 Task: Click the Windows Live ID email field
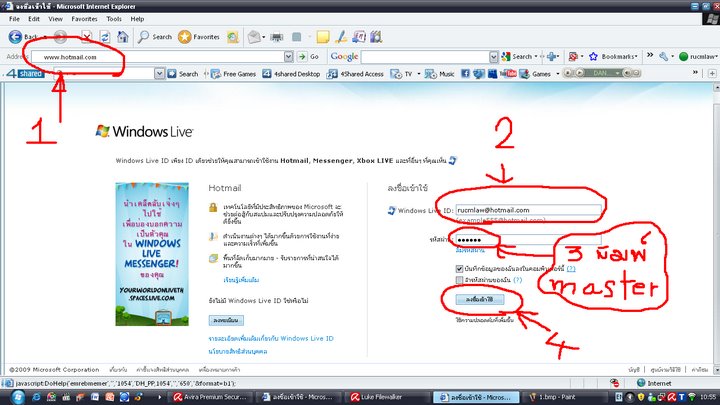pyautogui.click(x=528, y=210)
